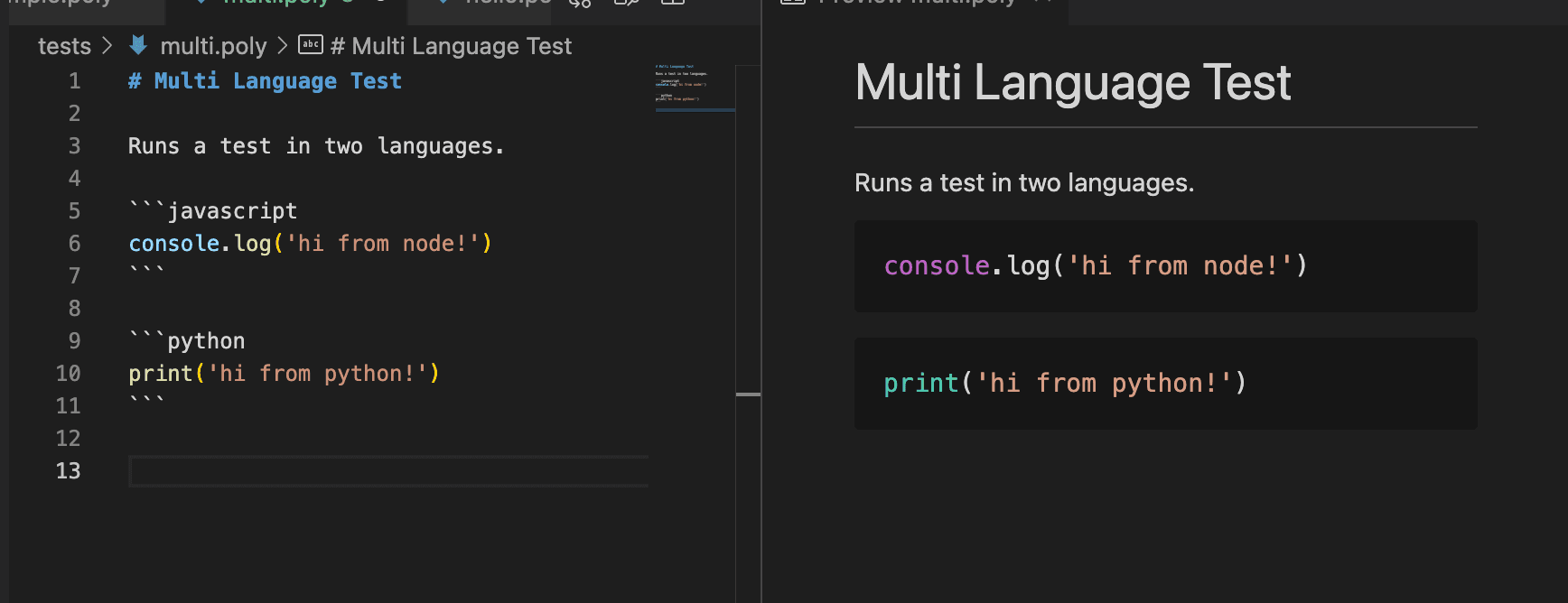Viewport: 1568px width, 603px height.
Task: Click line number 12 in the gutter
Action: [x=69, y=439]
